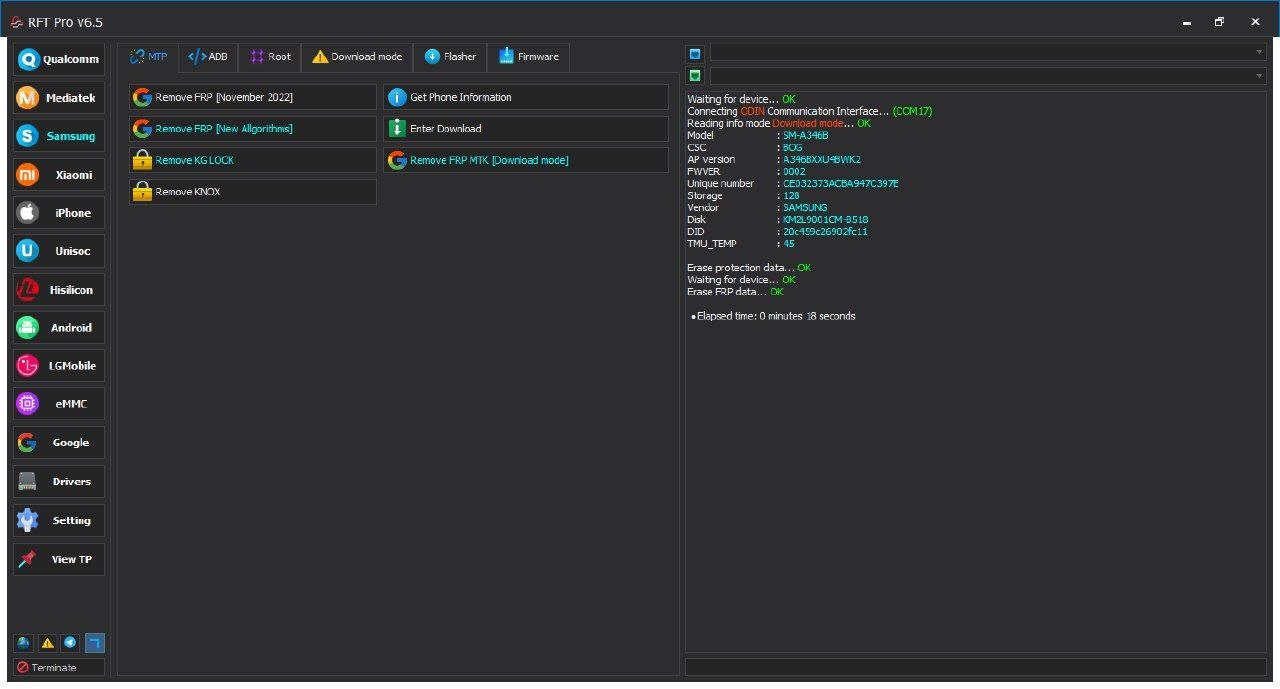Switch to the Root tab
Screen dimensions: 1280x689
tap(270, 57)
